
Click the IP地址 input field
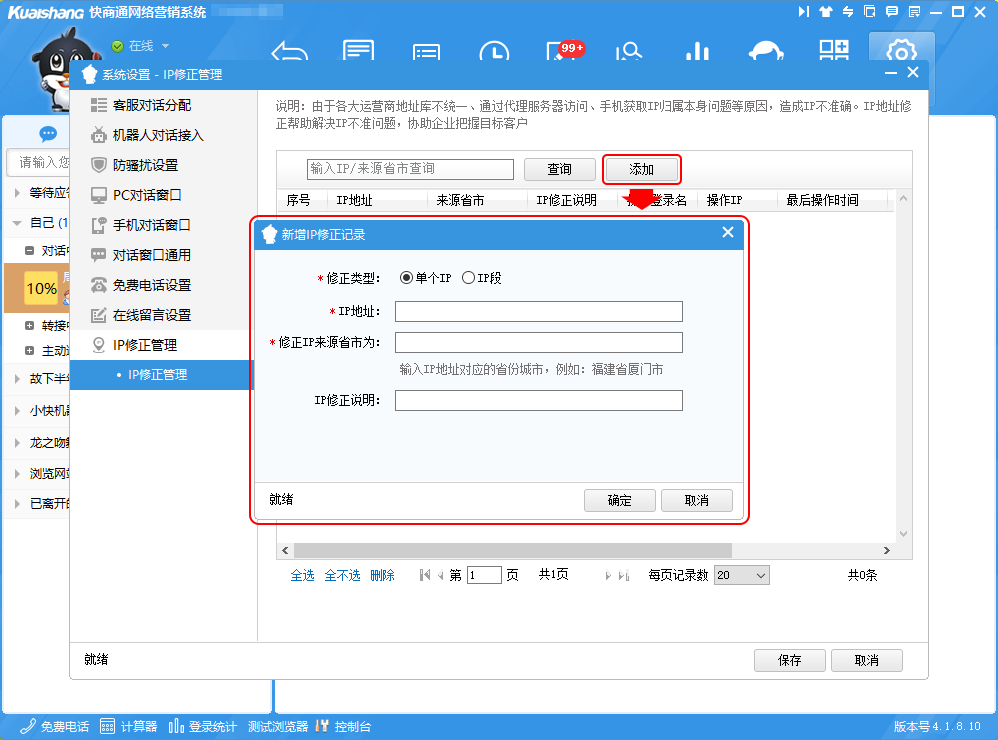pyautogui.click(x=538, y=312)
